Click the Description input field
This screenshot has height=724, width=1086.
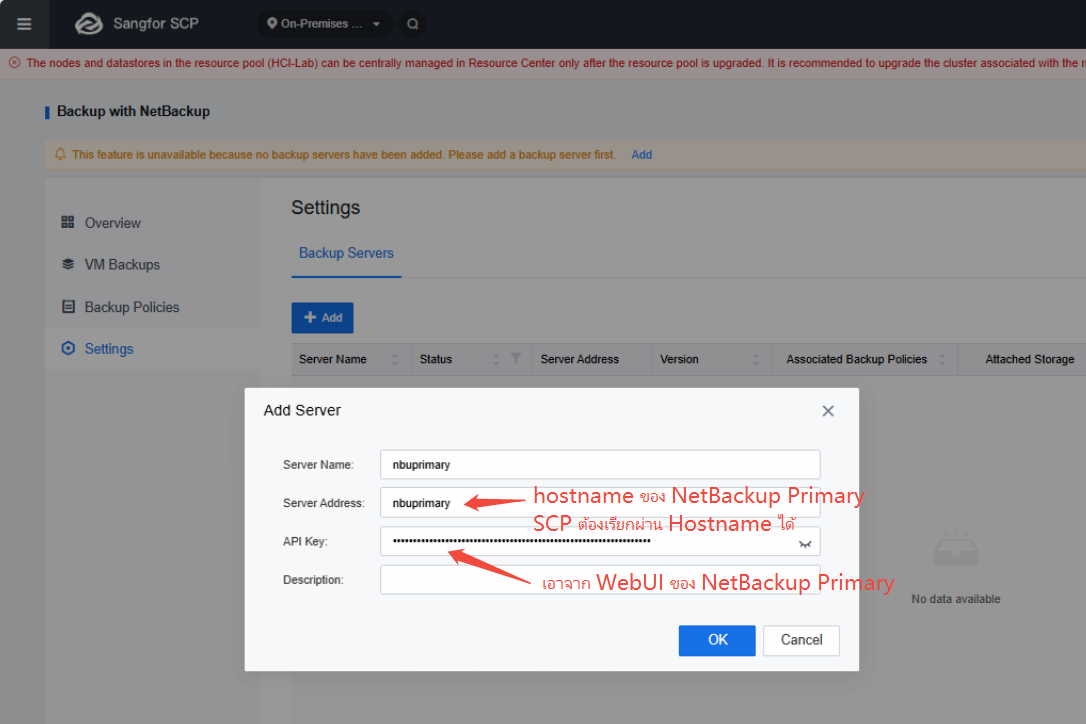[x=600, y=580]
